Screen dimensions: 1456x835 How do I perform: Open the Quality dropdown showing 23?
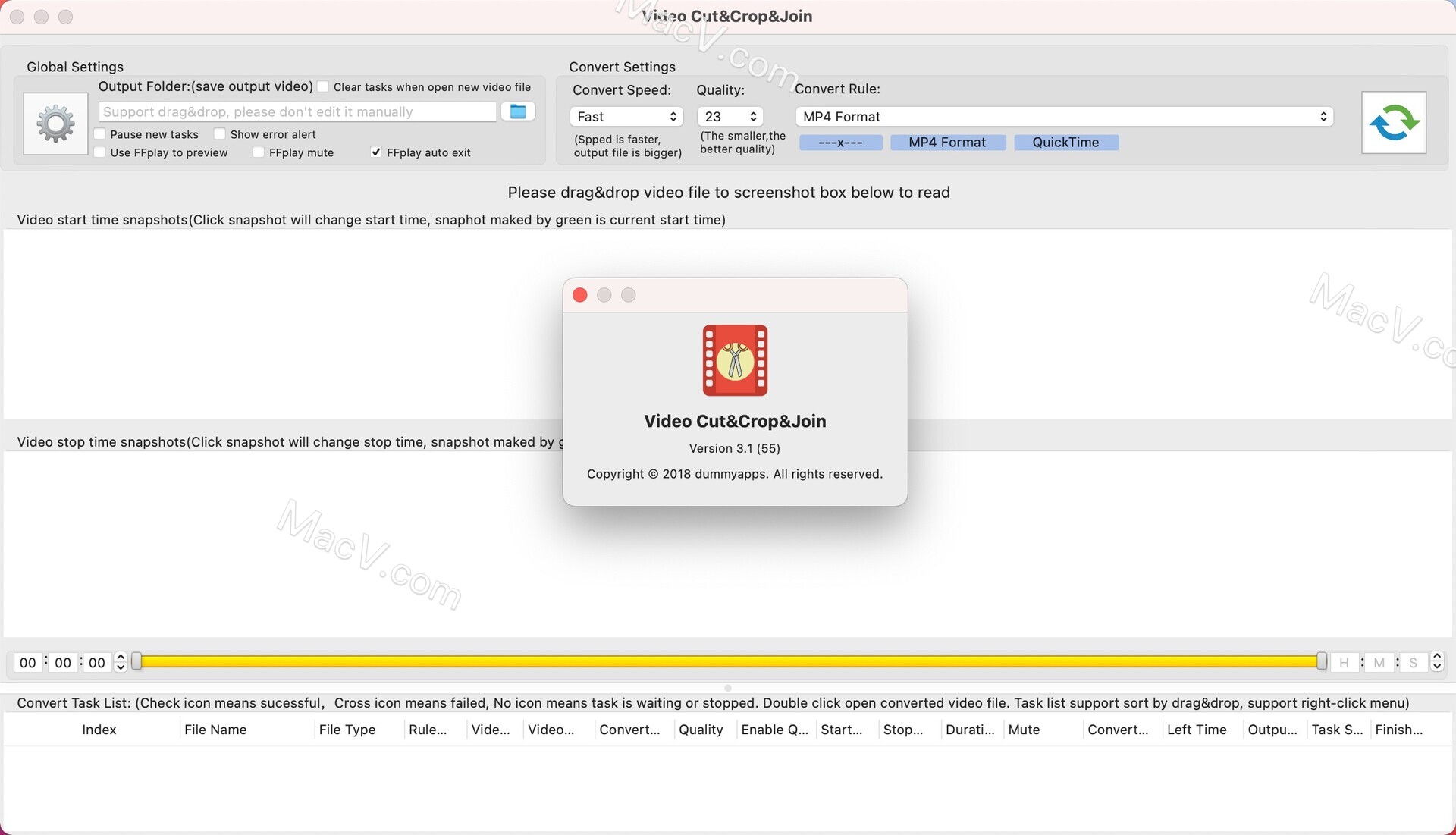click(729, 116)
